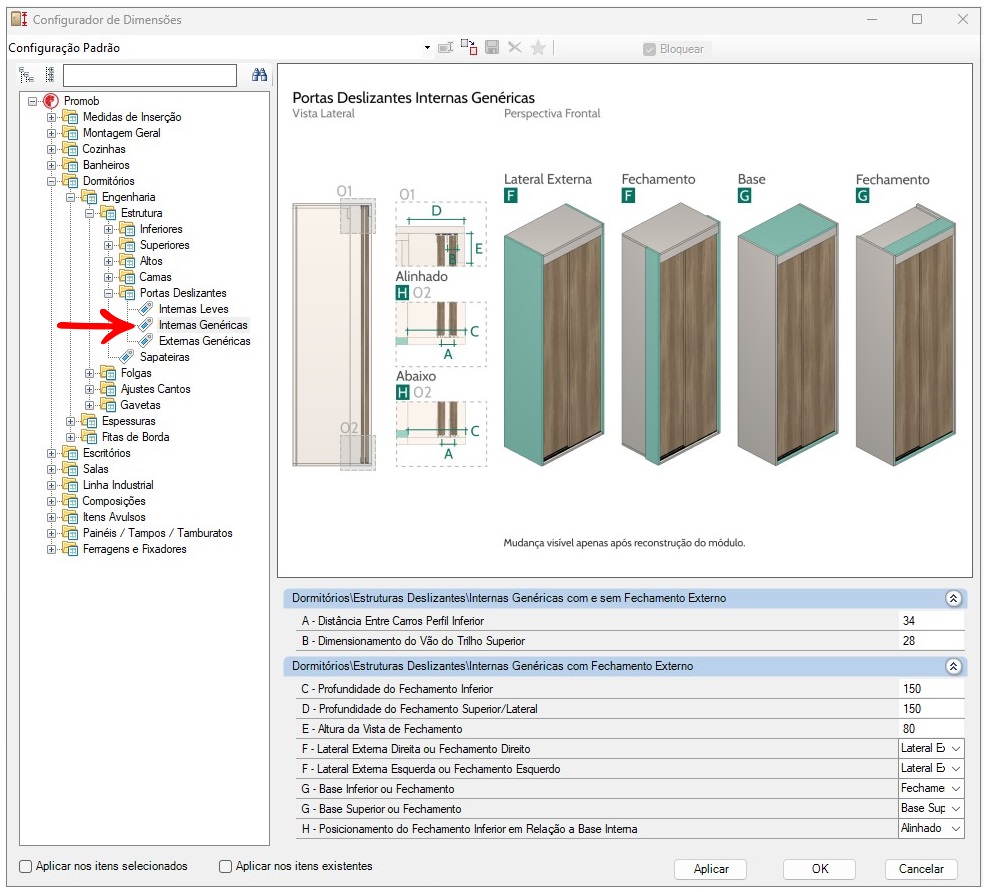
Task: Collapse the 'com Fechamento Externo' properties section
Action: 953,666
